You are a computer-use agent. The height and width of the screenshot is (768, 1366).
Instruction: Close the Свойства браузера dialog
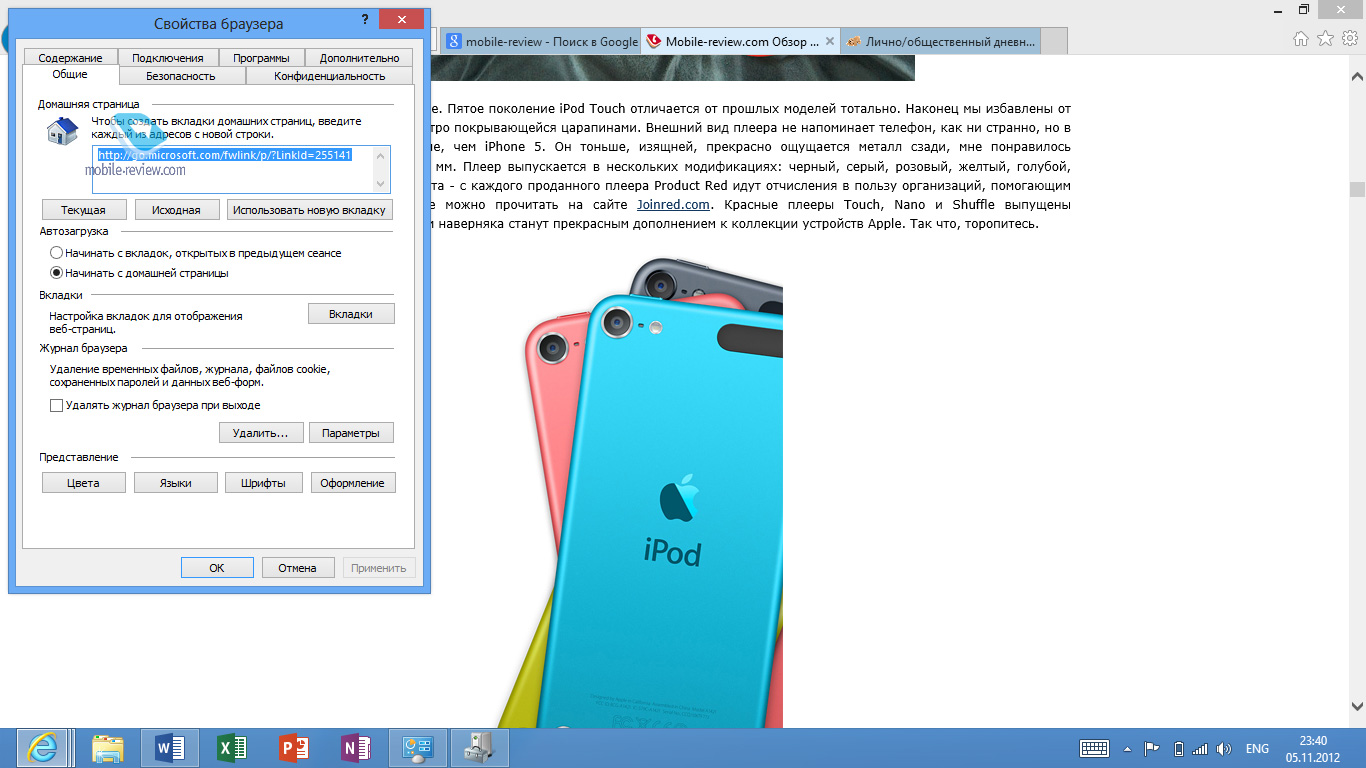click(x=402, y=20)
